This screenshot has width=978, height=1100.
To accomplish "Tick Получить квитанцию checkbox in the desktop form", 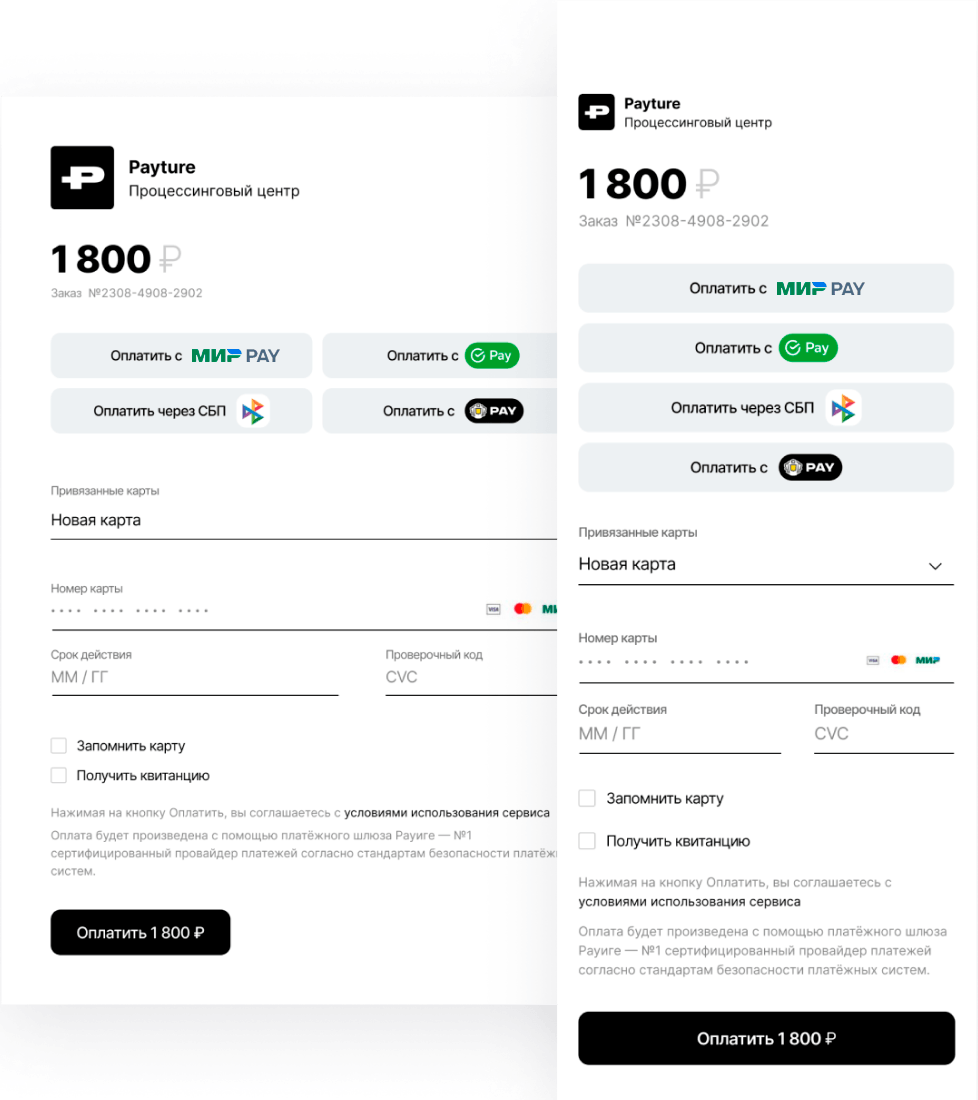I will point(59,775).
